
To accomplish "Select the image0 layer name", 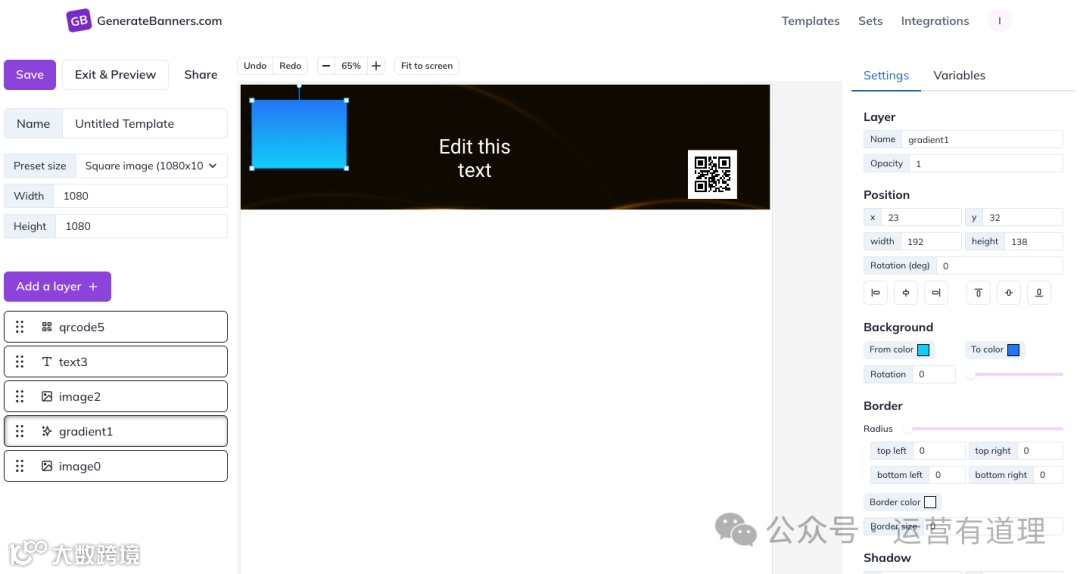I will point(80,467).
